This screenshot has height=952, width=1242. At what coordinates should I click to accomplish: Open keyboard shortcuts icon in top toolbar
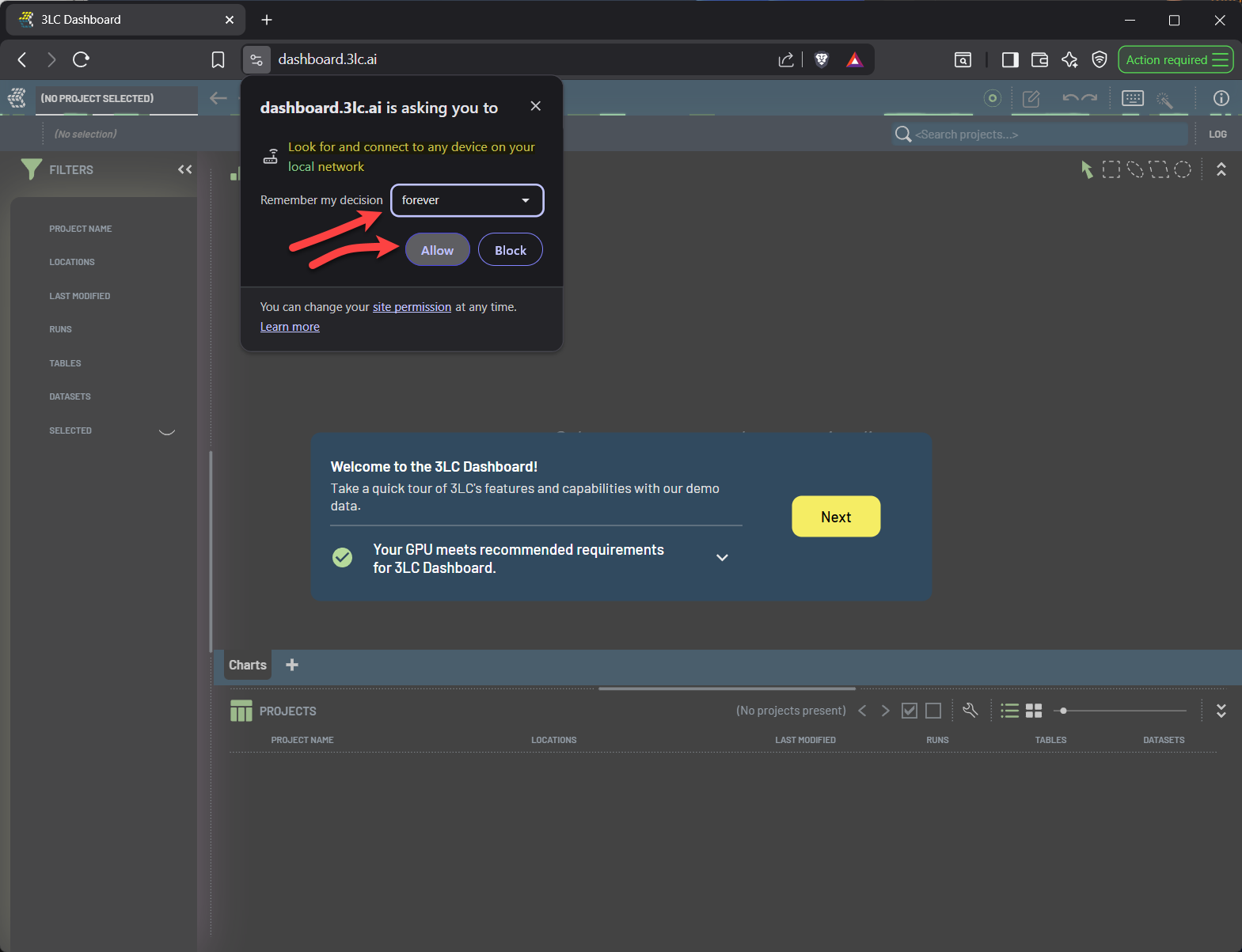click(1133, 98)
